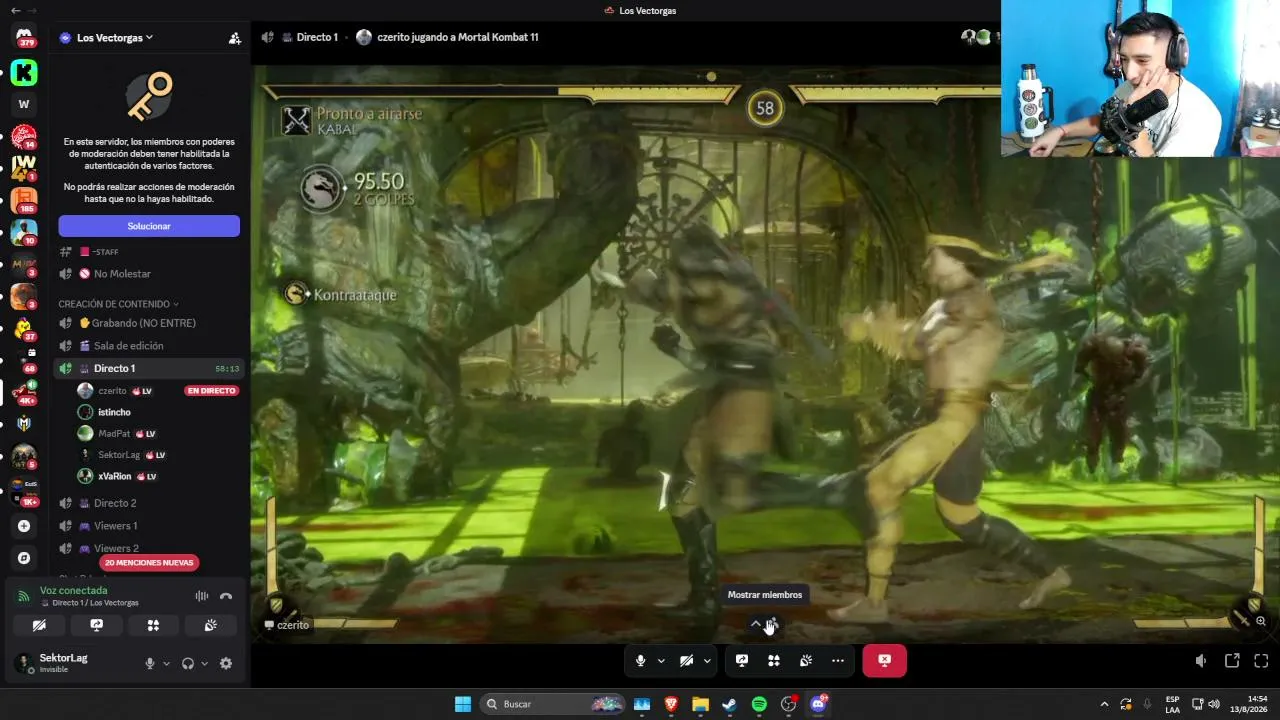
Task: Toggle camera in stream control bar
Action: point(687,661)
